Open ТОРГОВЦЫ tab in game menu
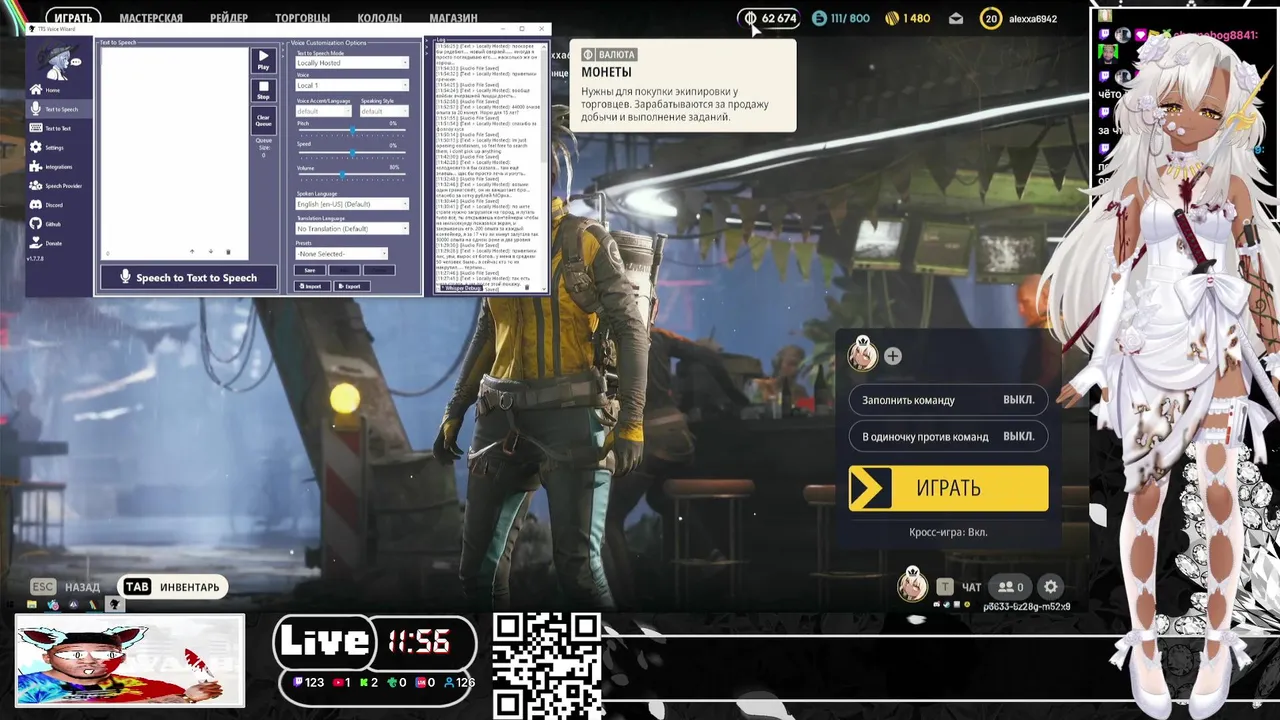1280x720 pixels. coord(303,18)
